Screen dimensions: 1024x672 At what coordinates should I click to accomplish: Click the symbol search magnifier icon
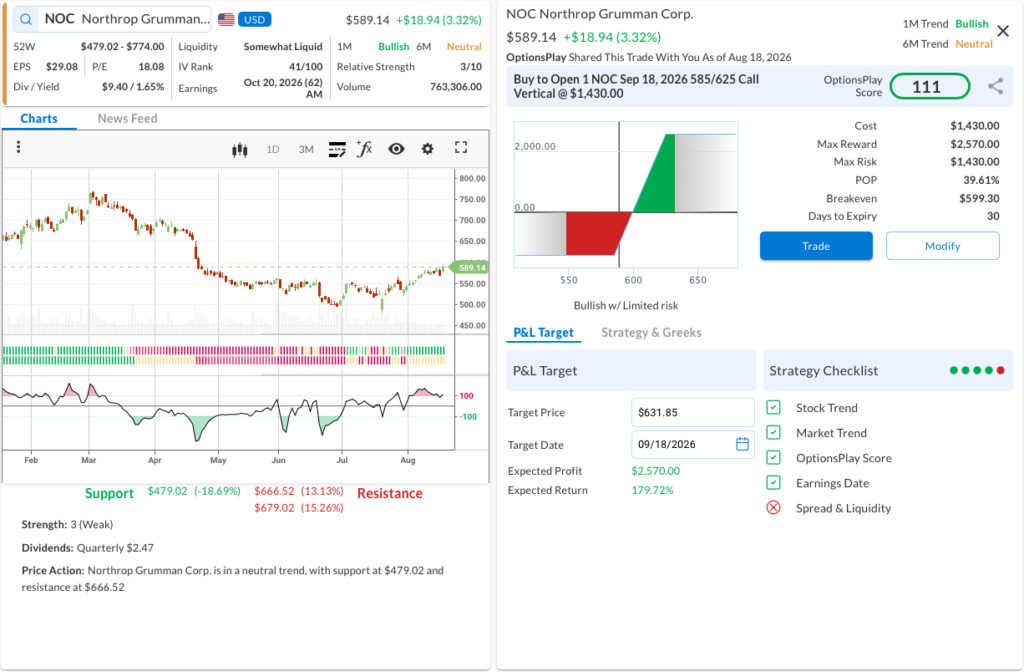[25, 19]
